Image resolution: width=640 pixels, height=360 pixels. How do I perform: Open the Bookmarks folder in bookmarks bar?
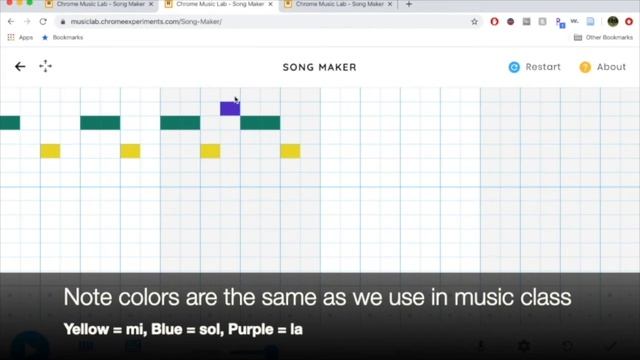point(63,38)
